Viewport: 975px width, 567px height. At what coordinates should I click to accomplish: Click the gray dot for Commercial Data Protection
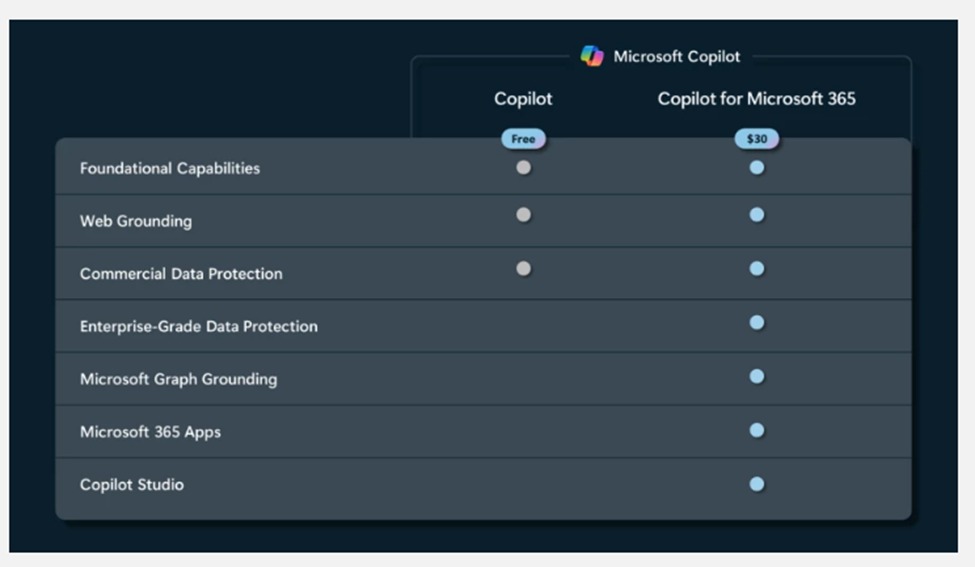tap(523, 268)
